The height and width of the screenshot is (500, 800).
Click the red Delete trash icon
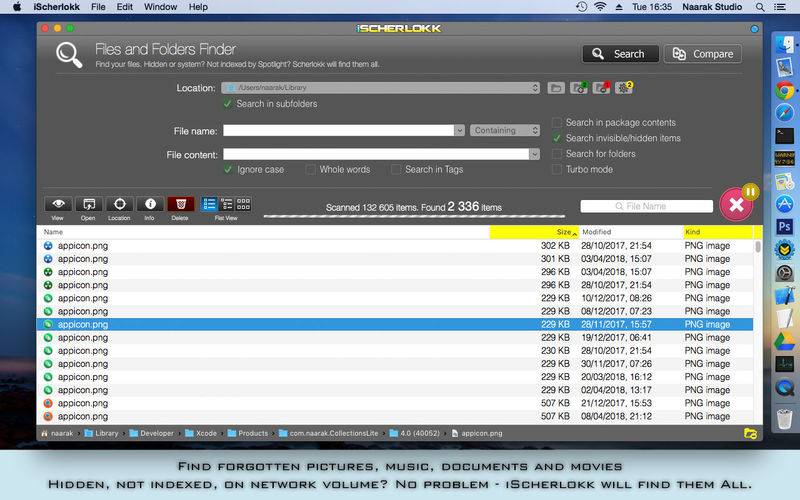181,204
